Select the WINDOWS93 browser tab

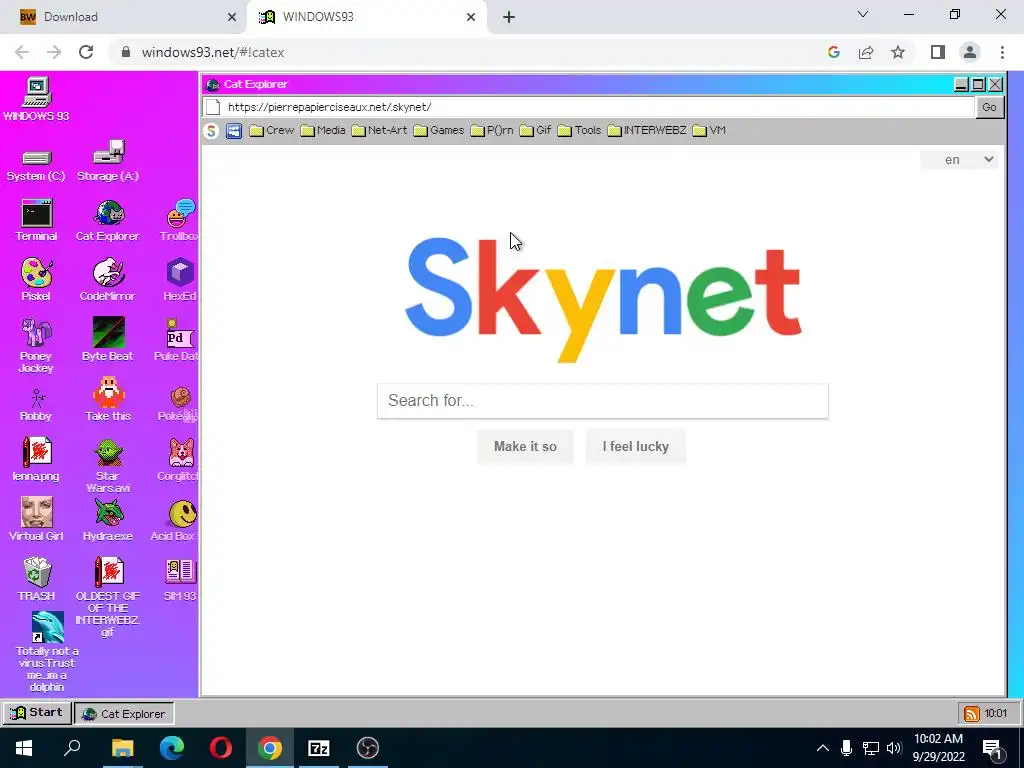368,17
